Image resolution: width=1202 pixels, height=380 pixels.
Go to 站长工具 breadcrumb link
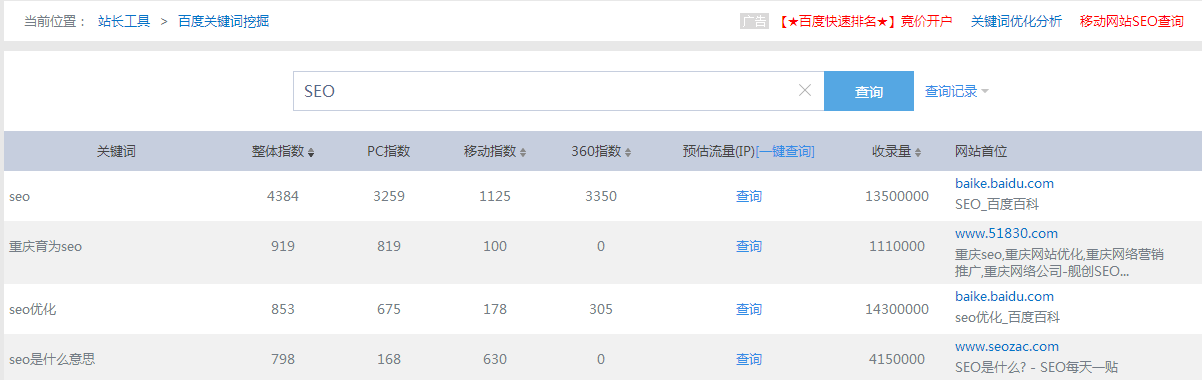[124, 21]
